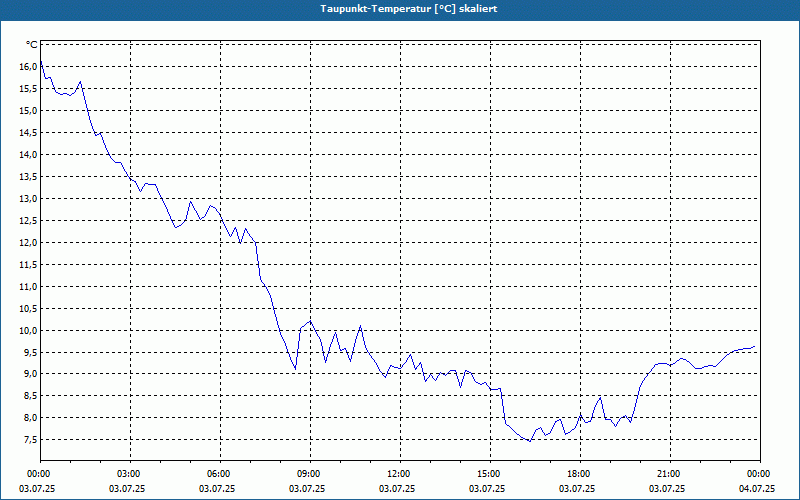Select the "21:00" time axis label
Image resolution: width=800 pixels, height=500 pixels.
coord(667,474)
